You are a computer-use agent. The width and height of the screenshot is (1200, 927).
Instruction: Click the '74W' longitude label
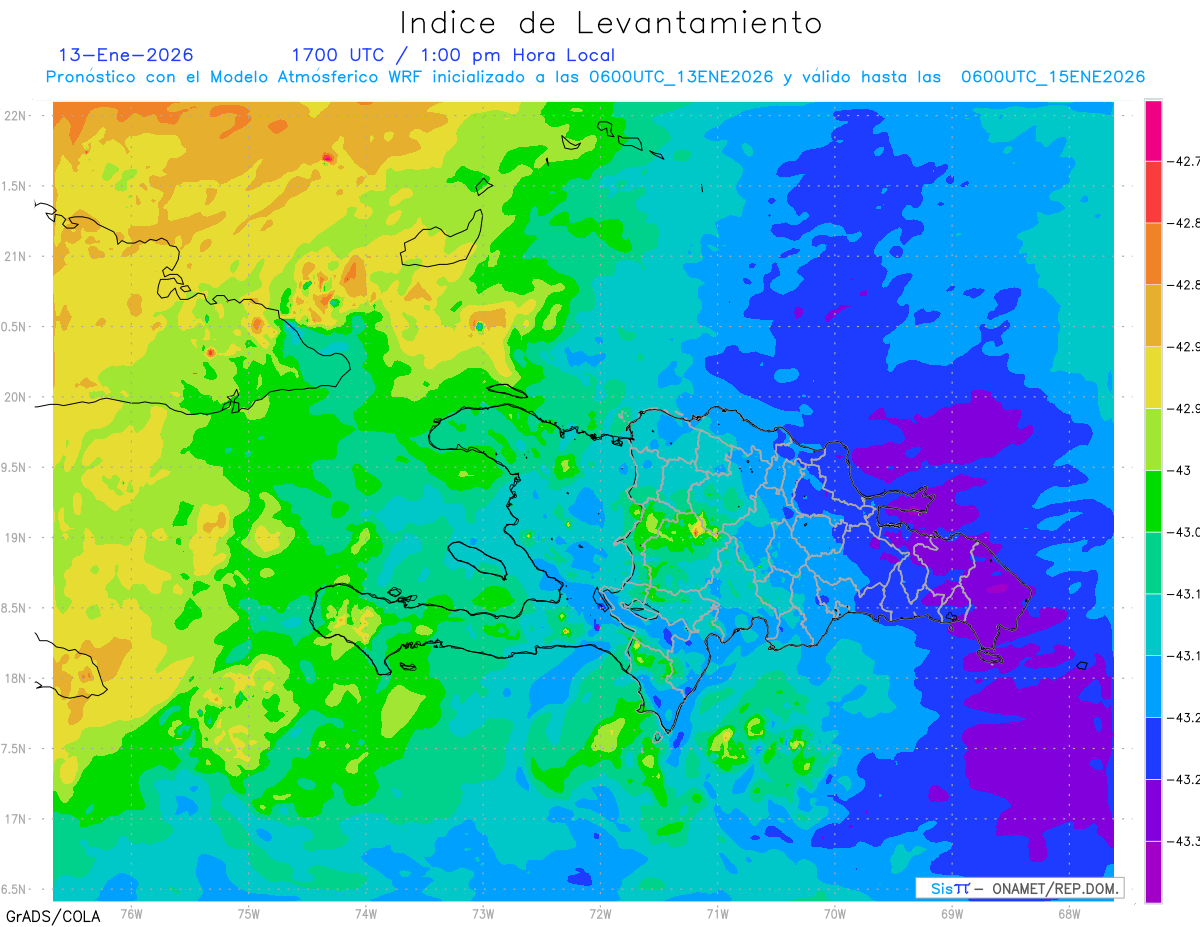coord(366,913)
